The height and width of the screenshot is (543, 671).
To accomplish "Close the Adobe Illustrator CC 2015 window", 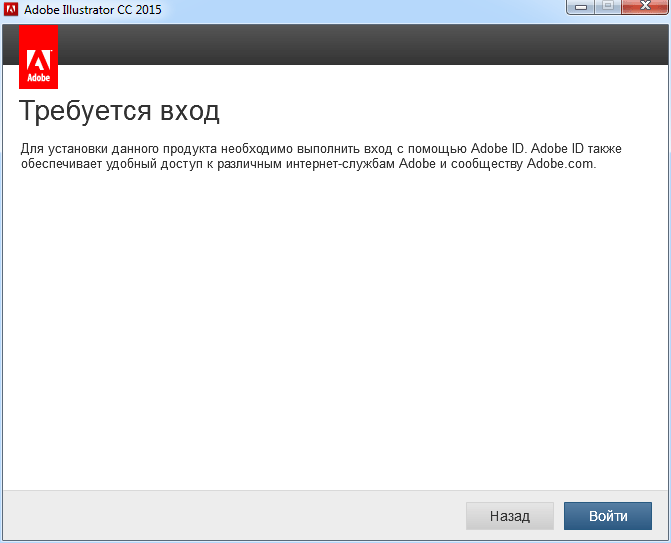I will (x=643, y=9).
